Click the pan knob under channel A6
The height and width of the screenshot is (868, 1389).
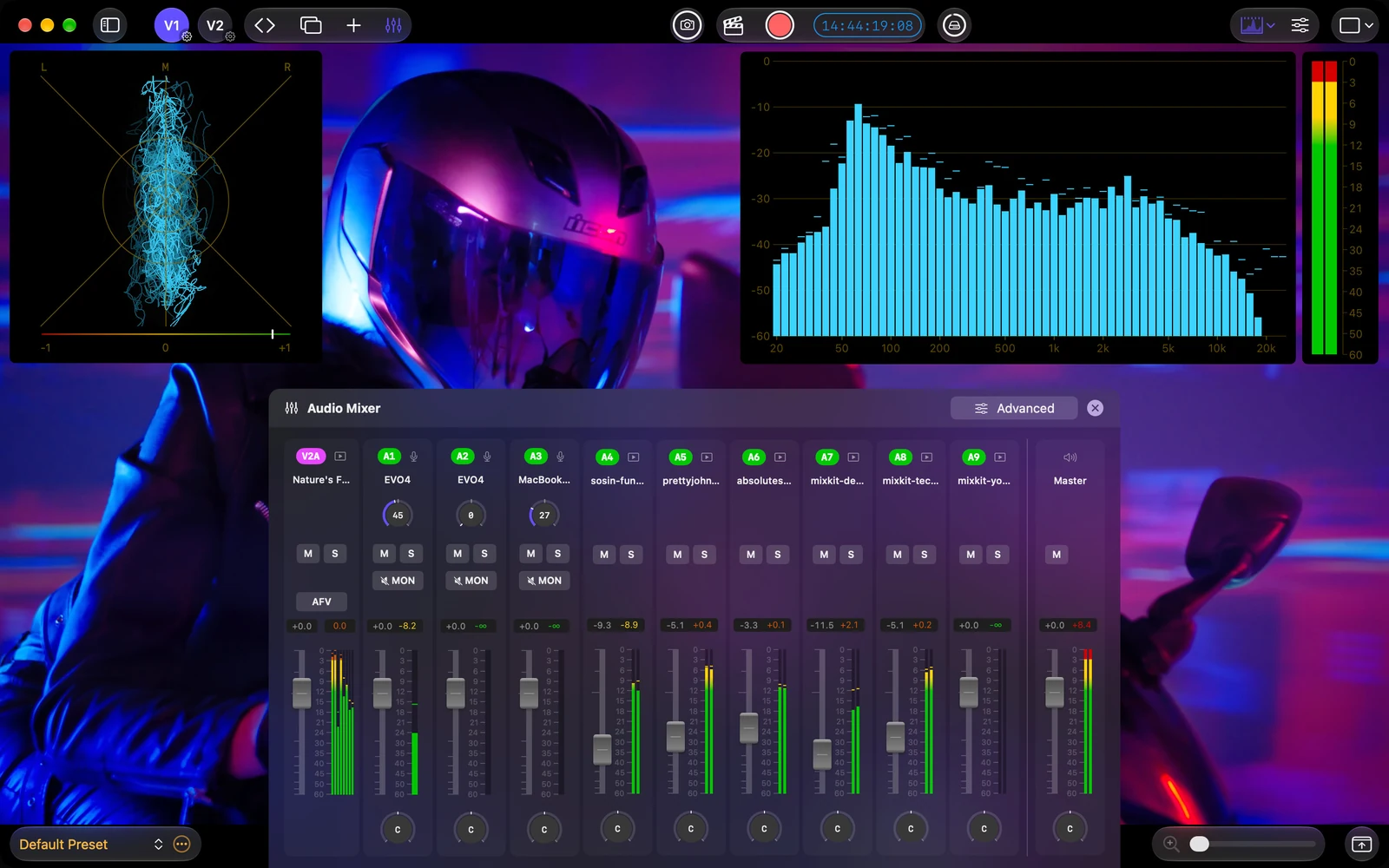click(764, 829)
